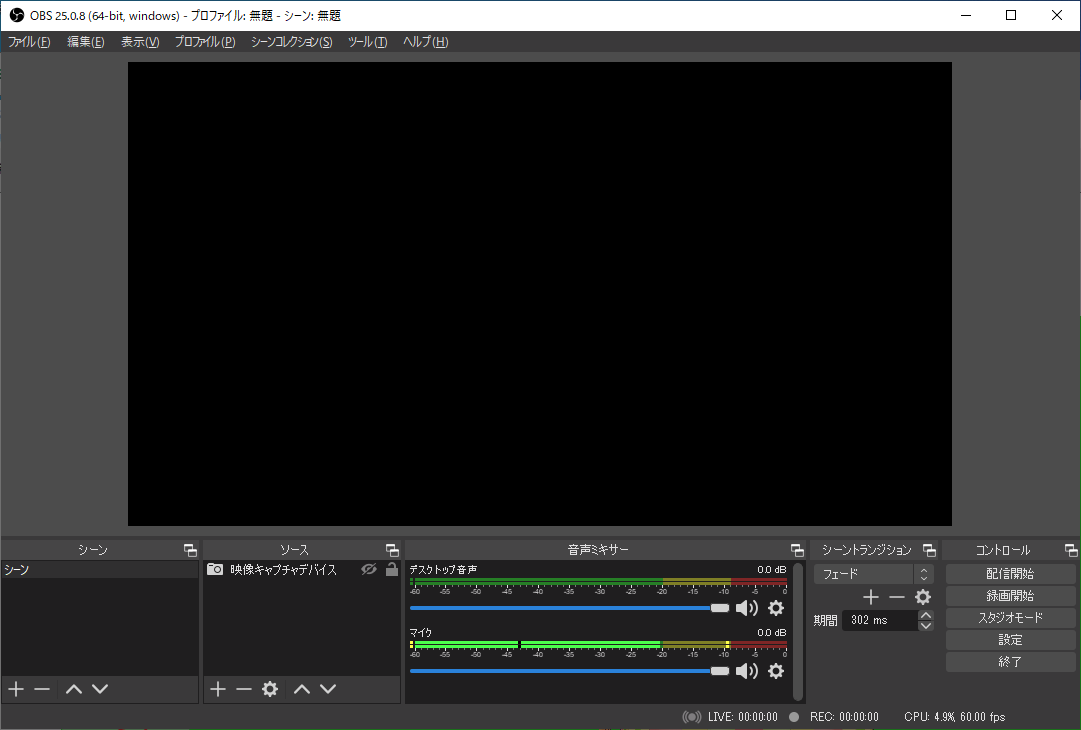Open the プロファイル(P) menu
1081x730 pixels.
[x=205, y=42]
